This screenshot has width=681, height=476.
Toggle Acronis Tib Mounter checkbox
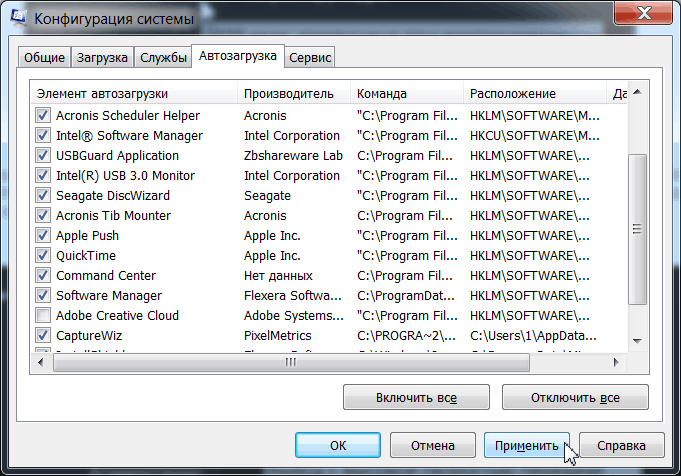pos(43,215)
